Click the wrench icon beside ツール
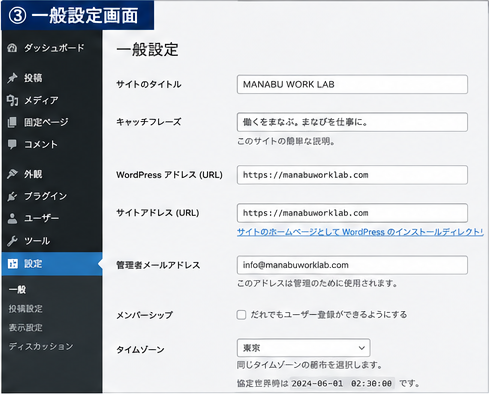The height and width of the screenshot is (394, 489). pos(12,241)
